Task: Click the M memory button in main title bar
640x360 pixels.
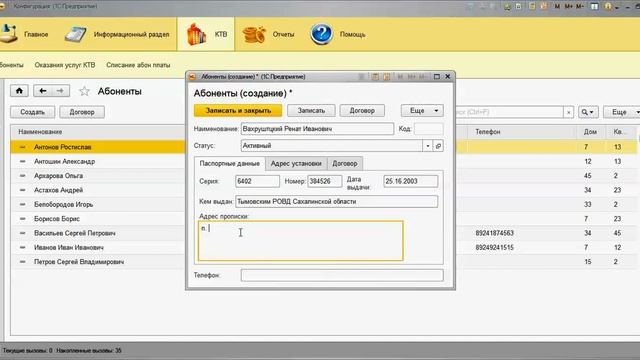Action: pos(557,7)
